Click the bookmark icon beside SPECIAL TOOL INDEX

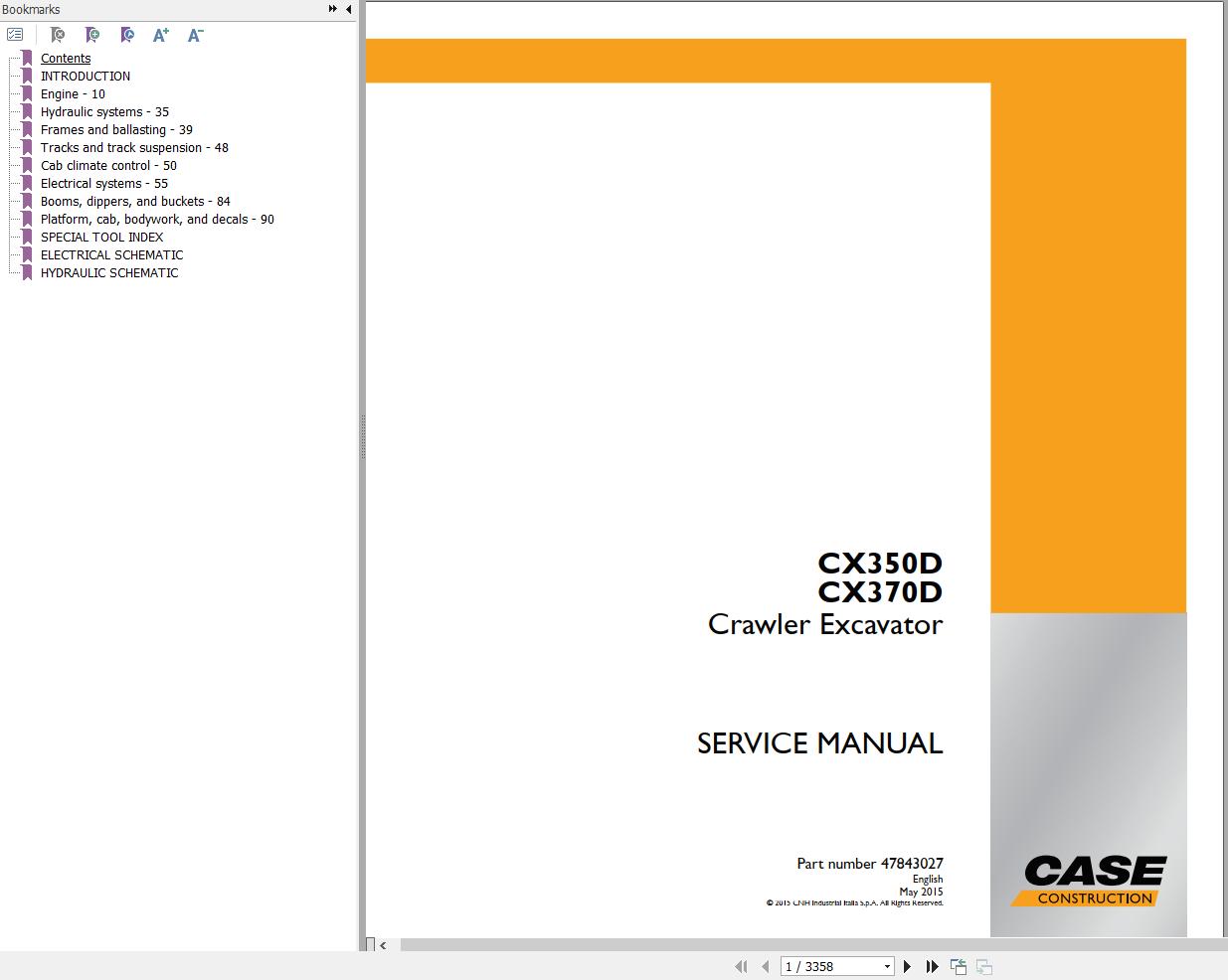coord(27,238)
